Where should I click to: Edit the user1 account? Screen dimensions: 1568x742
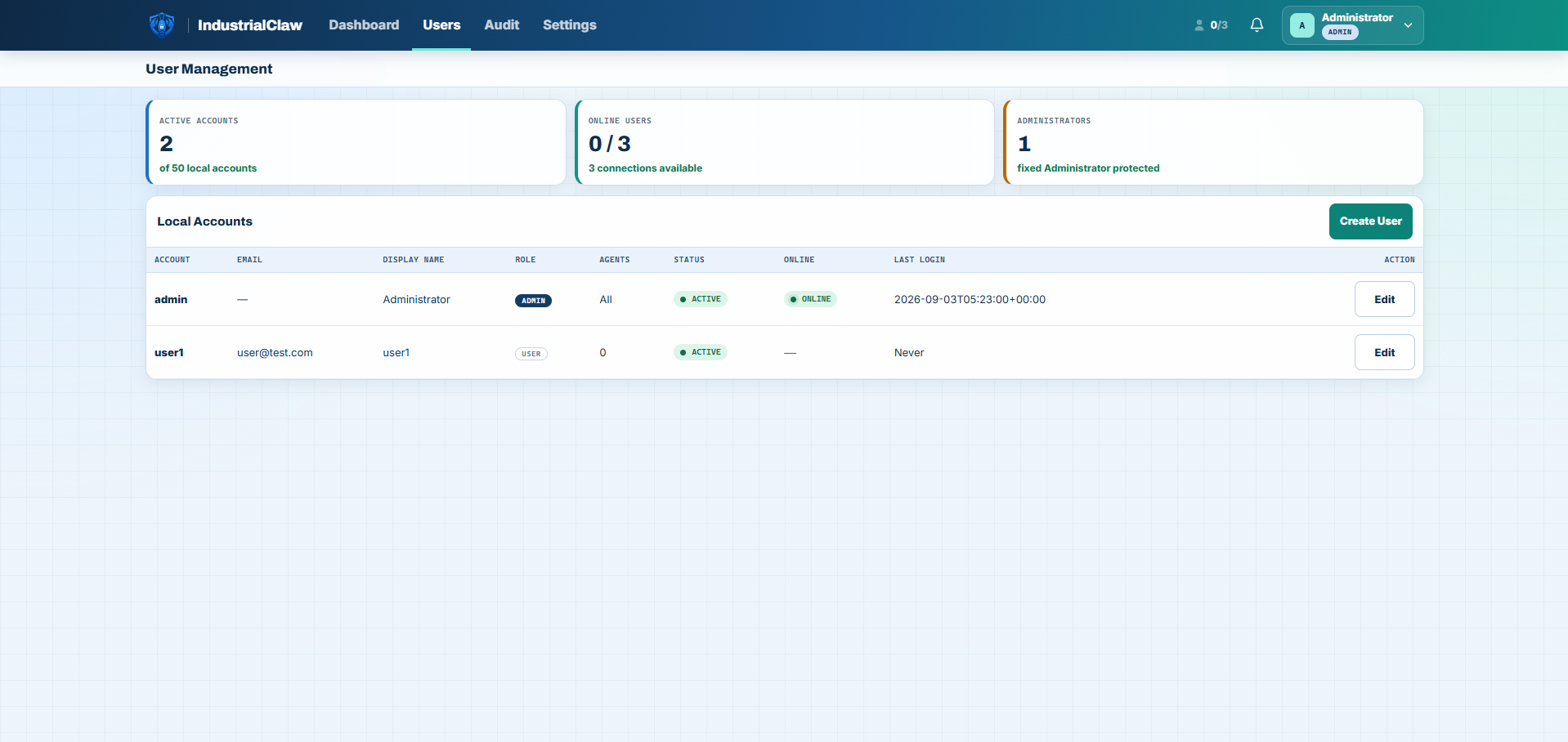[1384, 352]
